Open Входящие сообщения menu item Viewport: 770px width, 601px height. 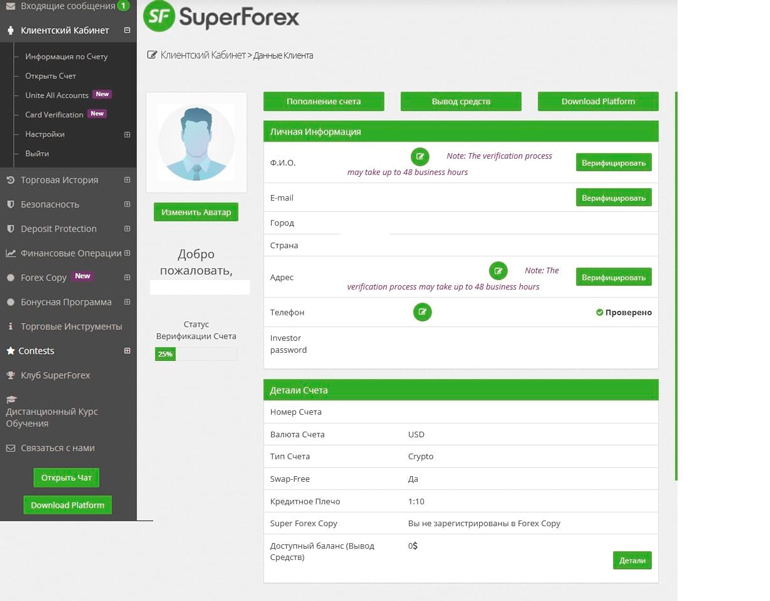click(68, 6)
